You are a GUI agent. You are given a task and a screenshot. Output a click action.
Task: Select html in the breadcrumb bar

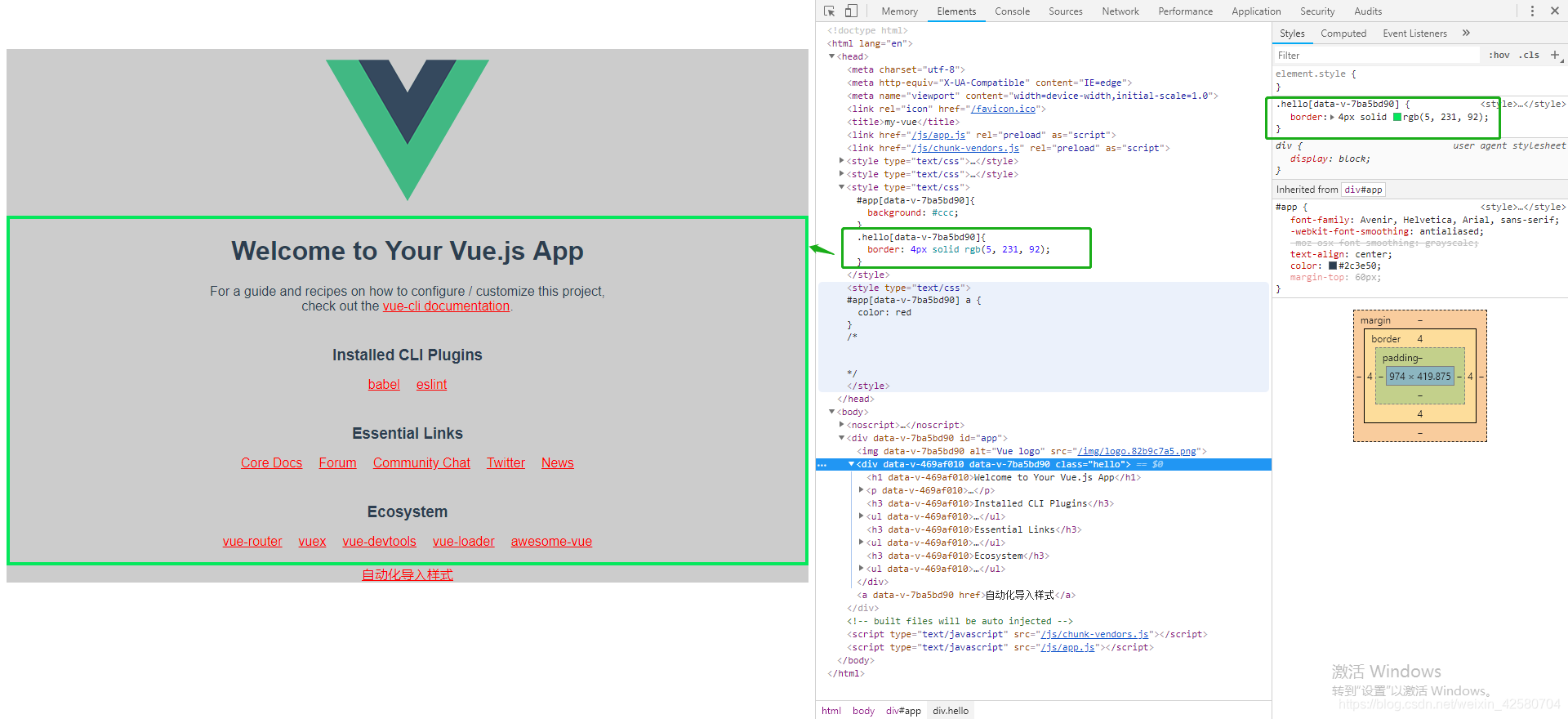831,711
